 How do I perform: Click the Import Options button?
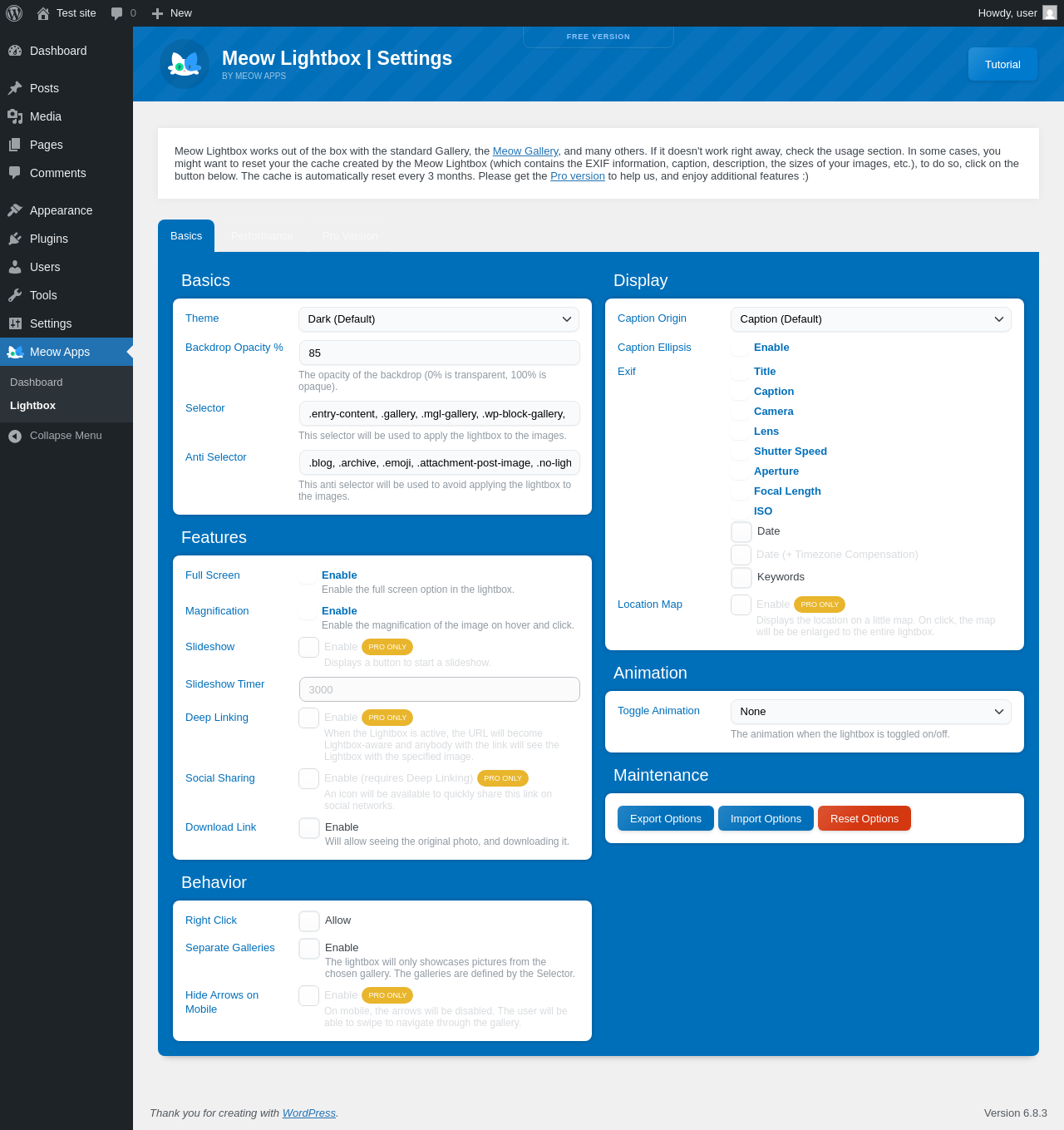click(766, 818)
